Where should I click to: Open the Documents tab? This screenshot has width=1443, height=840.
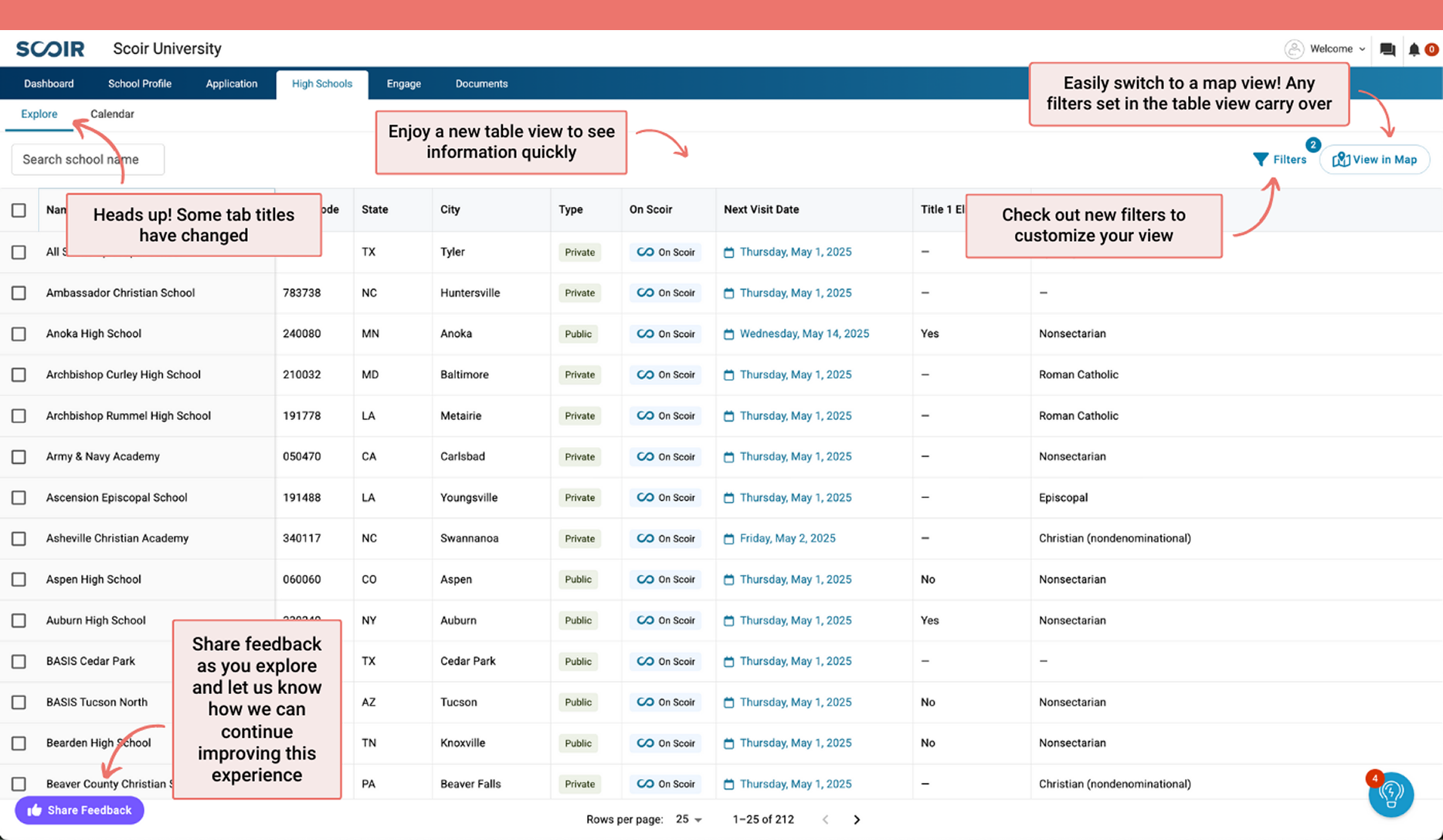coord(481,83)
